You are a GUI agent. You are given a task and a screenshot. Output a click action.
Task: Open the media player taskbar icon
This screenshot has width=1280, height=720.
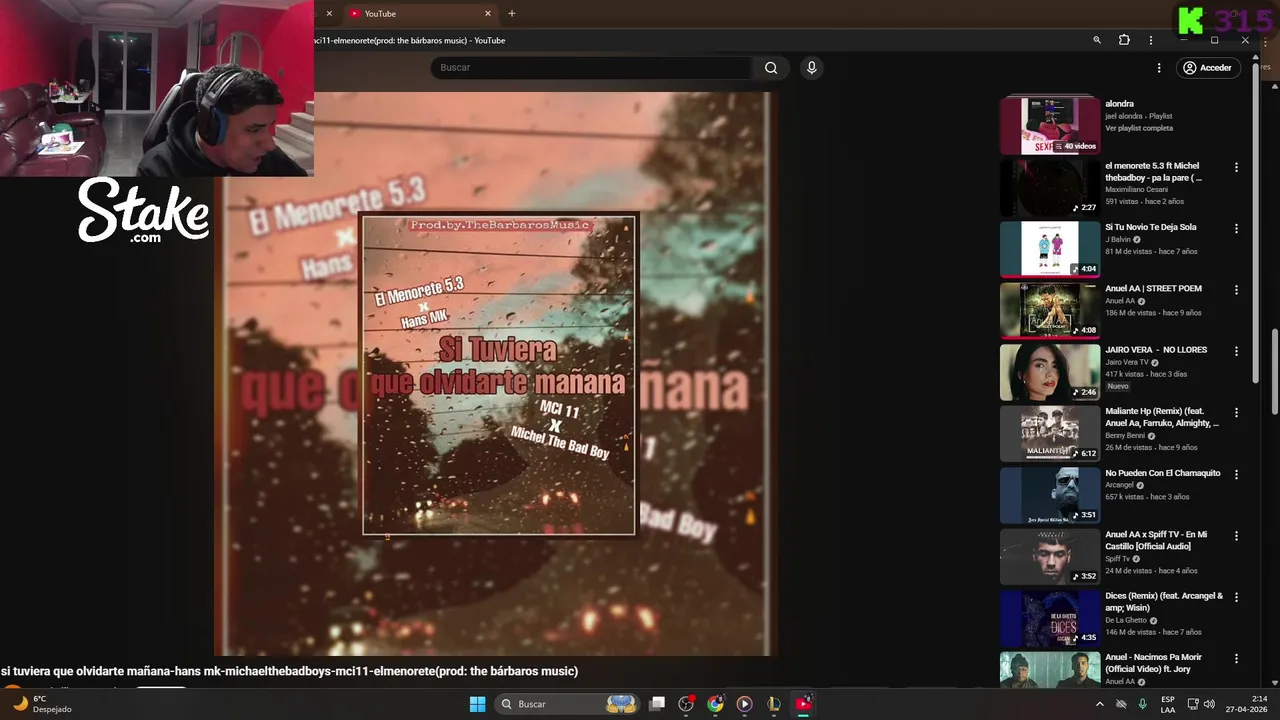[744, 704]
